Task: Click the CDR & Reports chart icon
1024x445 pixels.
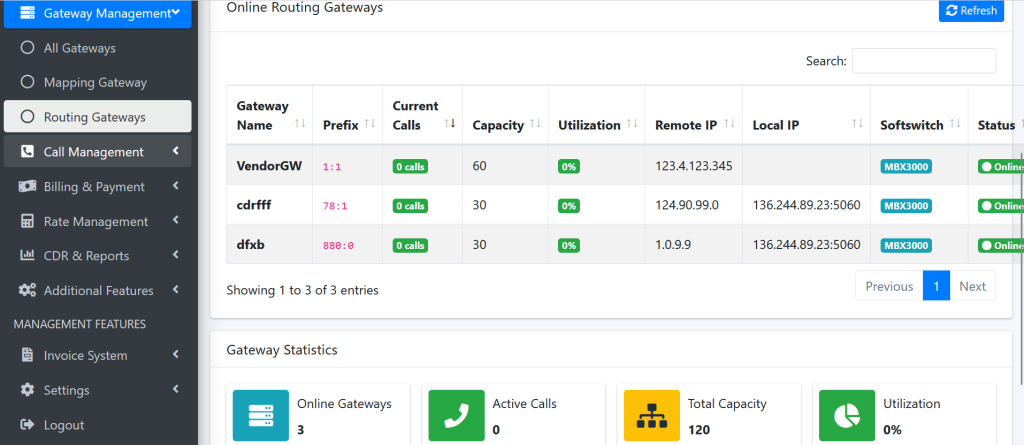Action: [27, 255]
